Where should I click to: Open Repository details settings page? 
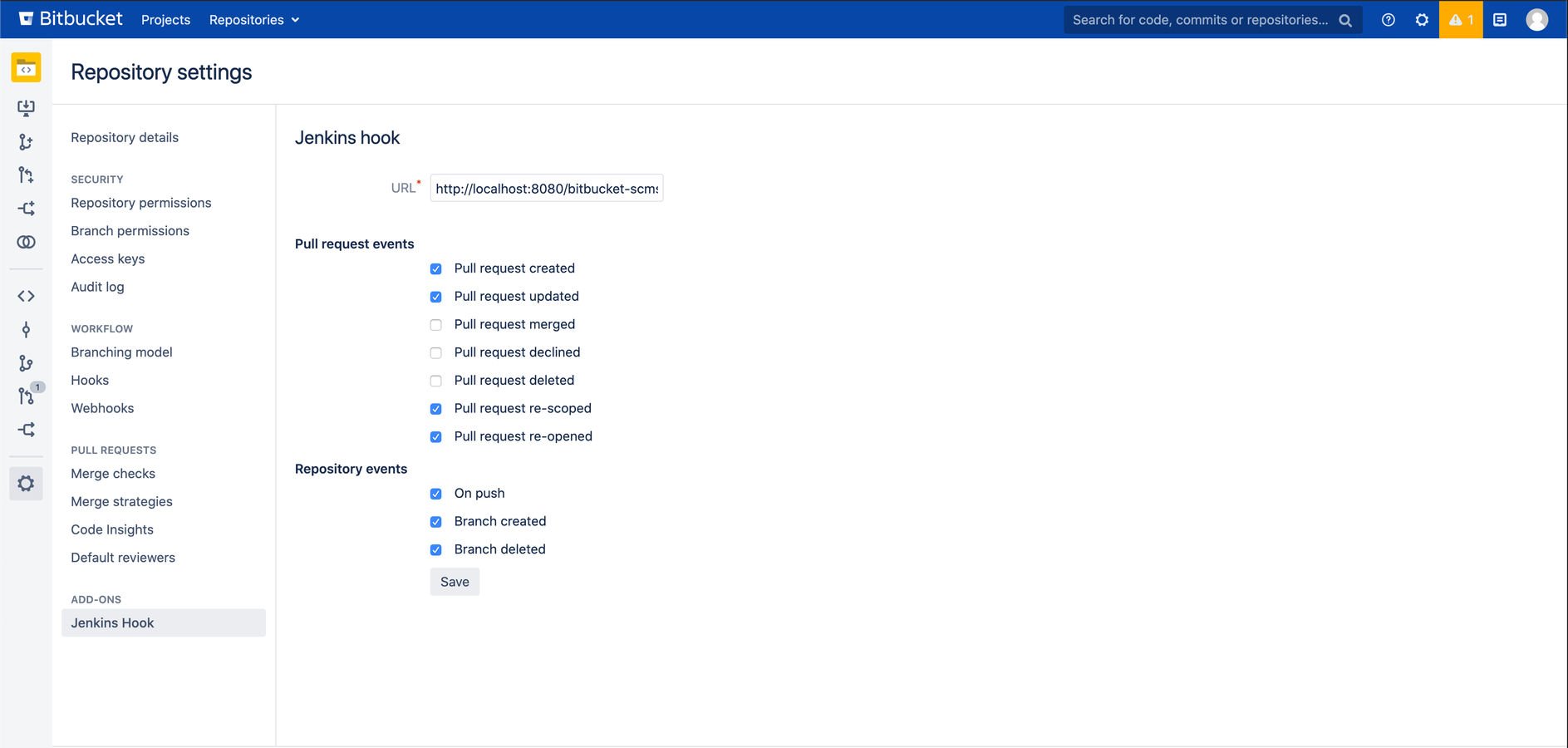tap(125, 137)
